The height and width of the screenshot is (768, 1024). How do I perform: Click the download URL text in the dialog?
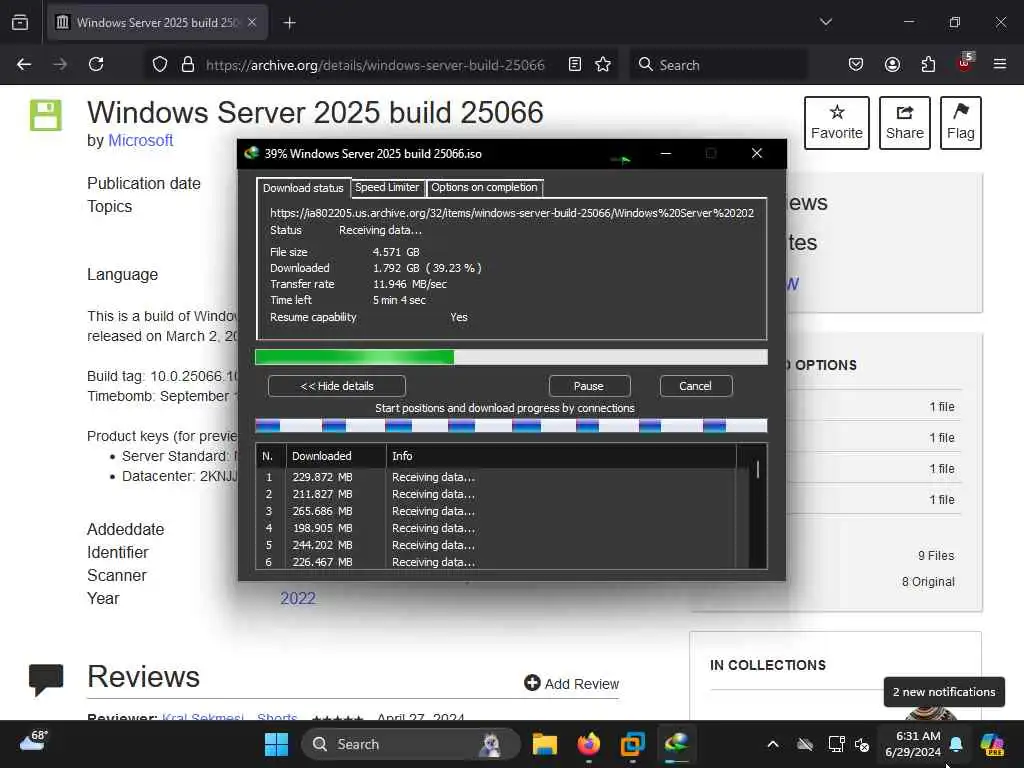(x=512, y=213)
